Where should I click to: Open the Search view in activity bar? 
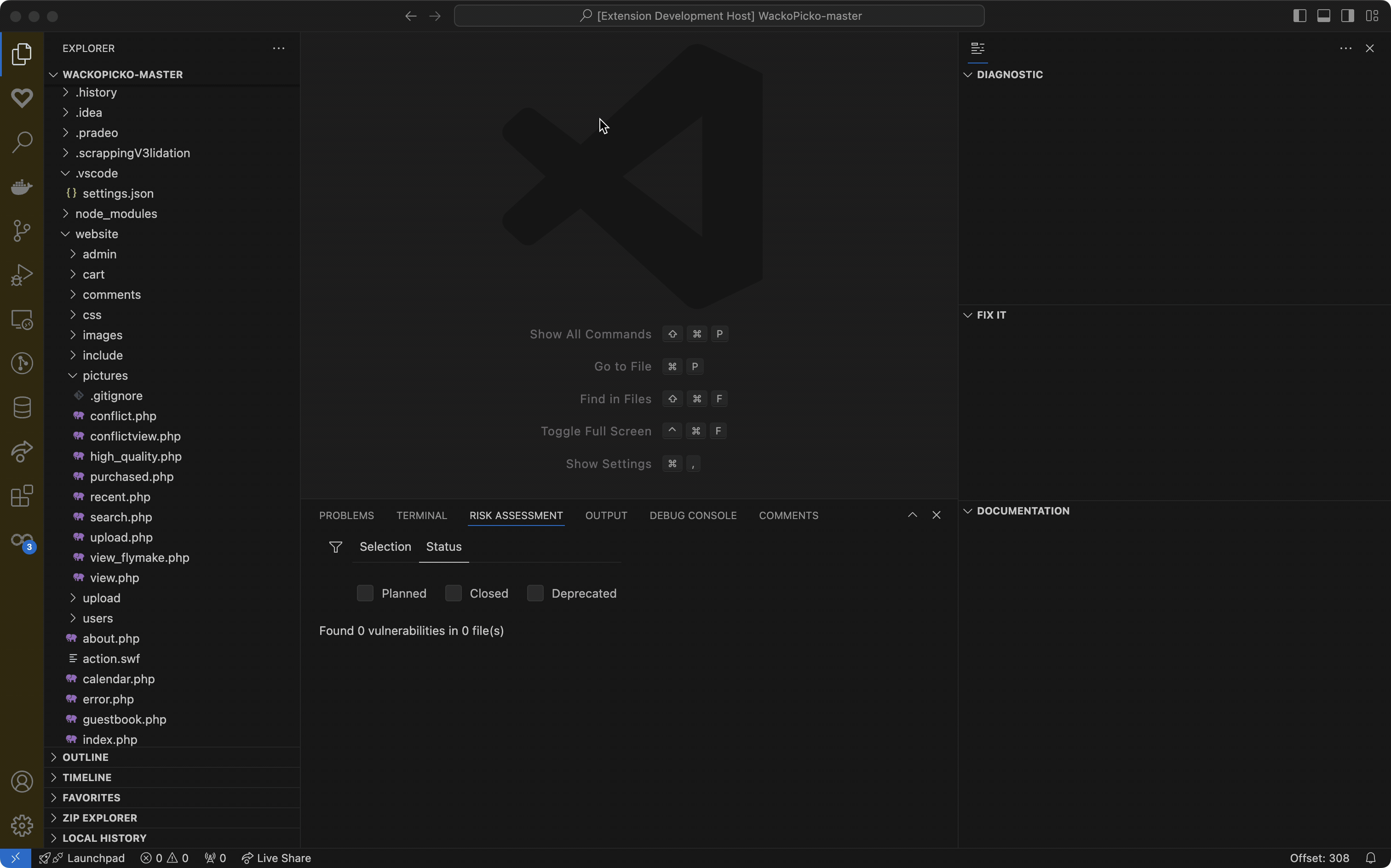[22, 142]
